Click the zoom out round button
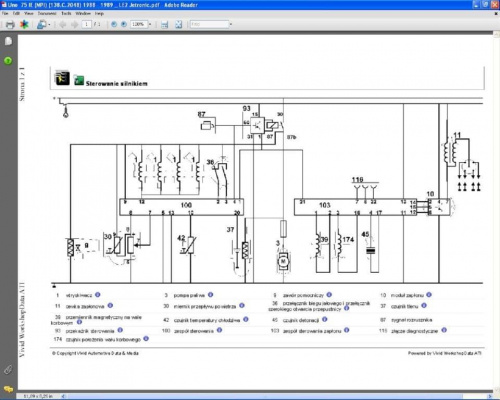Image resolution: width=500 pixels, height=400 pixels. (x=114, y=24)
